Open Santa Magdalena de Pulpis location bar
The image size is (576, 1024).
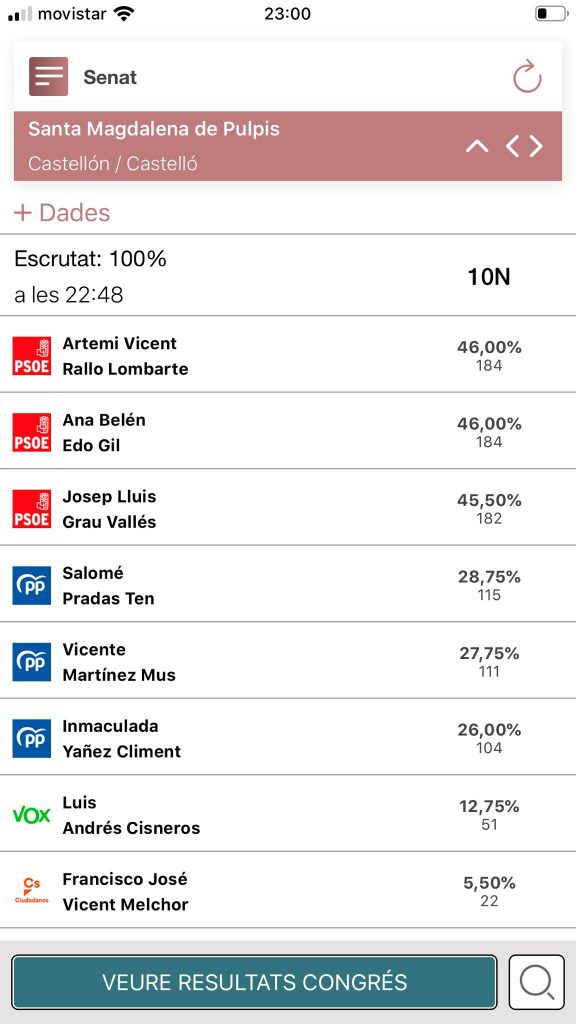tap(288, 146)
